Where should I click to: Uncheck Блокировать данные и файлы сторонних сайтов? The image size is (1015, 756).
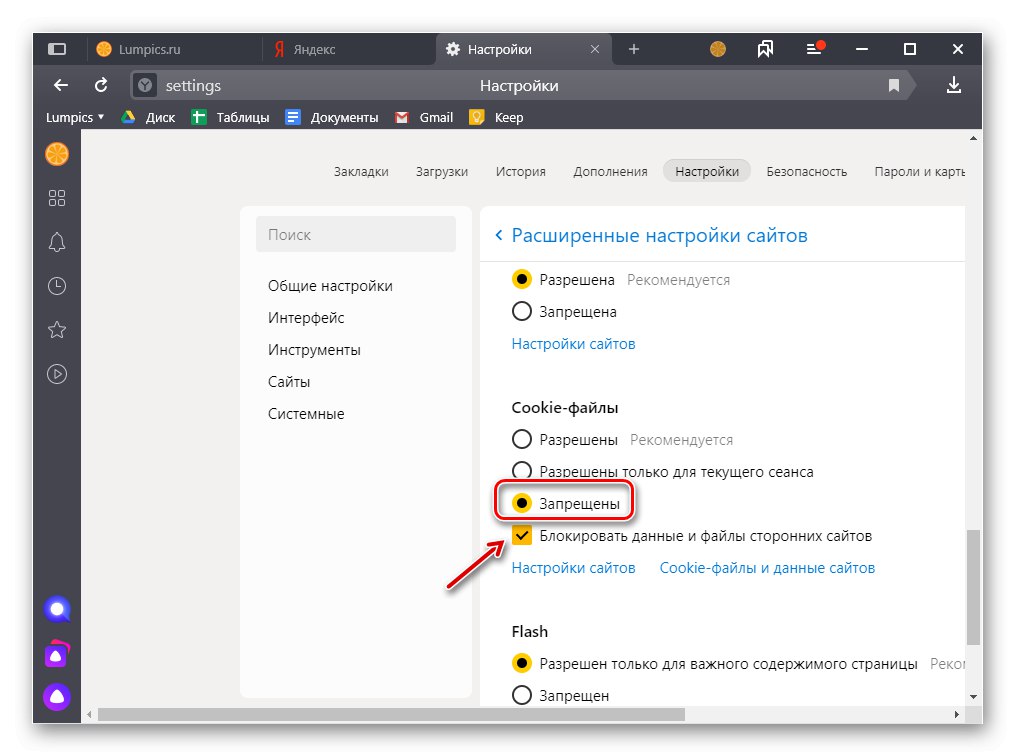click(521, 535)
